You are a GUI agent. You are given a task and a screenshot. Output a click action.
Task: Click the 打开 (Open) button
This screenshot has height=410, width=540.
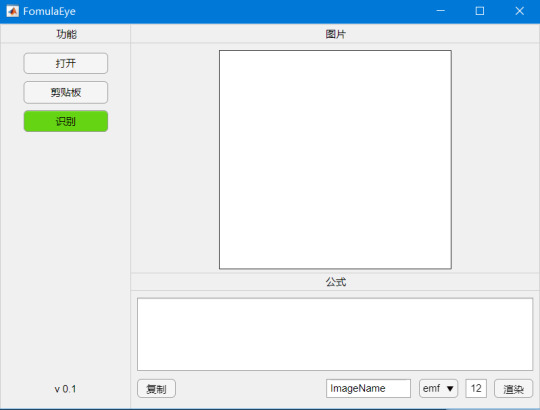pyautogui.click(x=65, y=63)
